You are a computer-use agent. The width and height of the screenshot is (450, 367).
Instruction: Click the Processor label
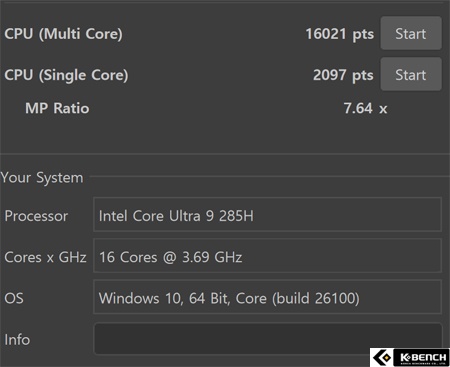tap(36, 216)
